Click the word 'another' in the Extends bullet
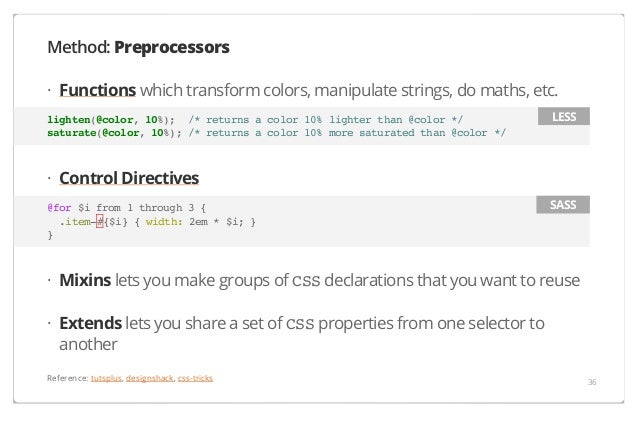This screenshot has width=638, height=434. point(88,345)
